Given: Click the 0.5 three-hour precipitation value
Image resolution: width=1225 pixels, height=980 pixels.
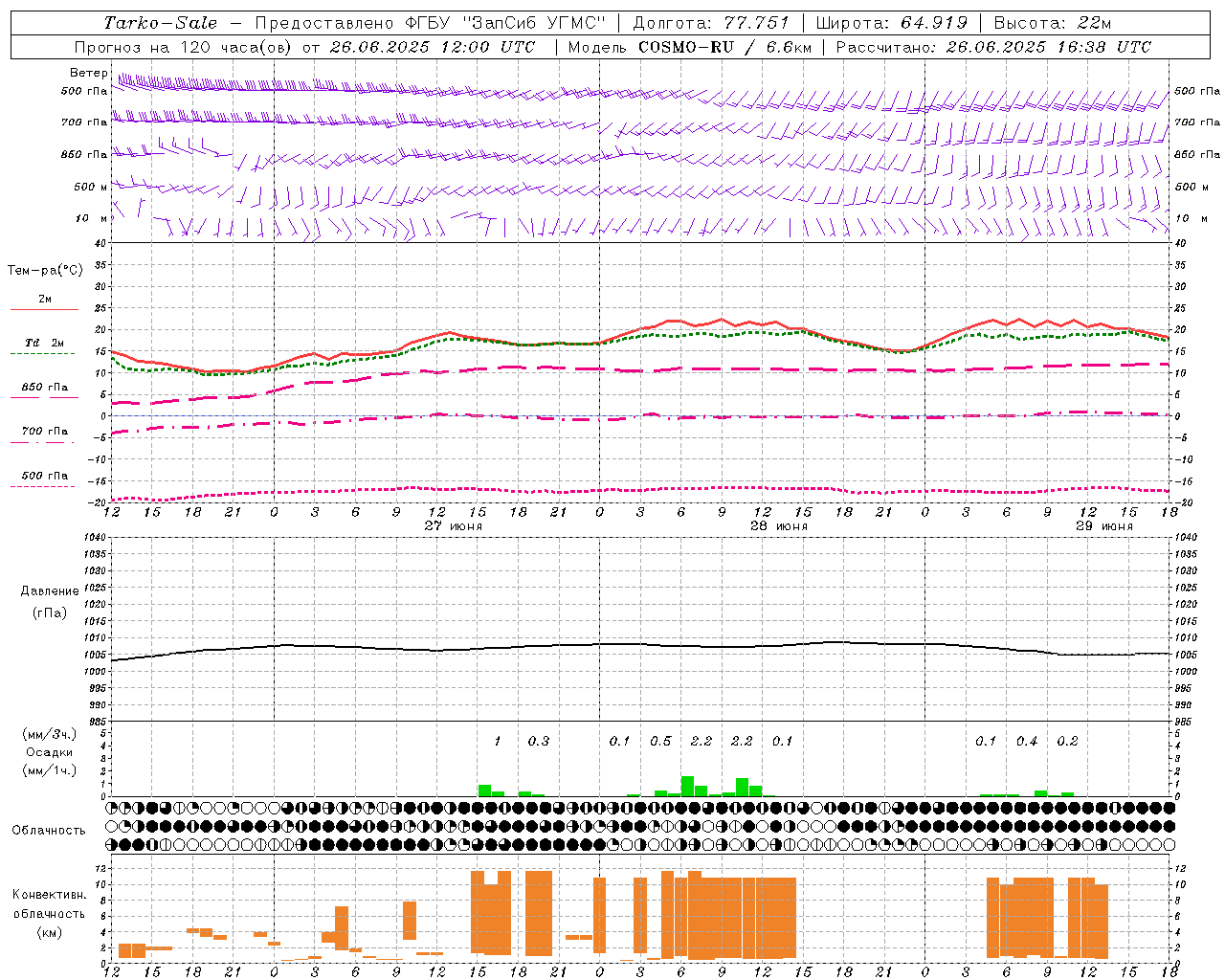Looking at the screenshot, I should (x=660, y=741).
